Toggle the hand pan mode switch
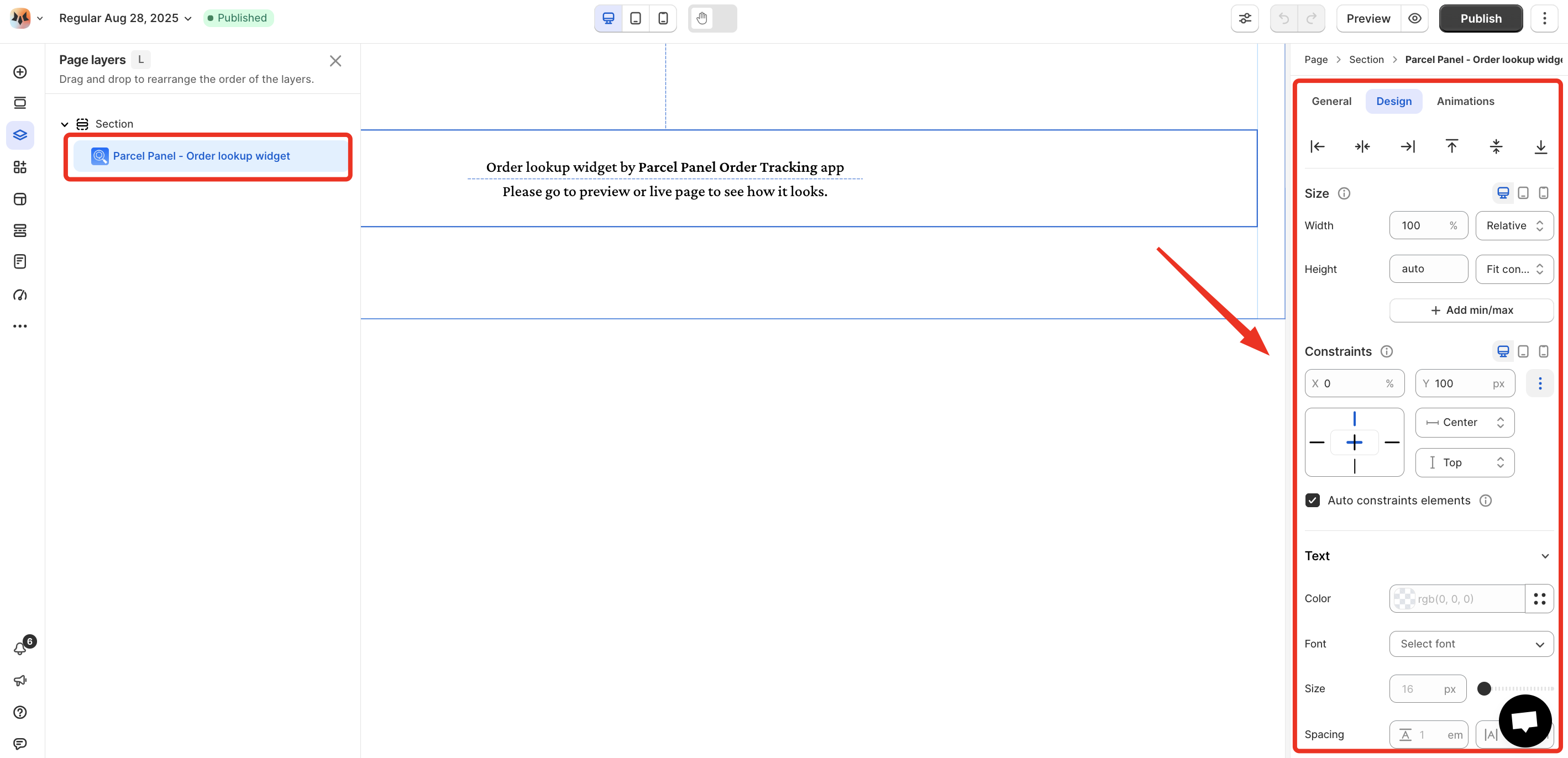 [712, 18]
